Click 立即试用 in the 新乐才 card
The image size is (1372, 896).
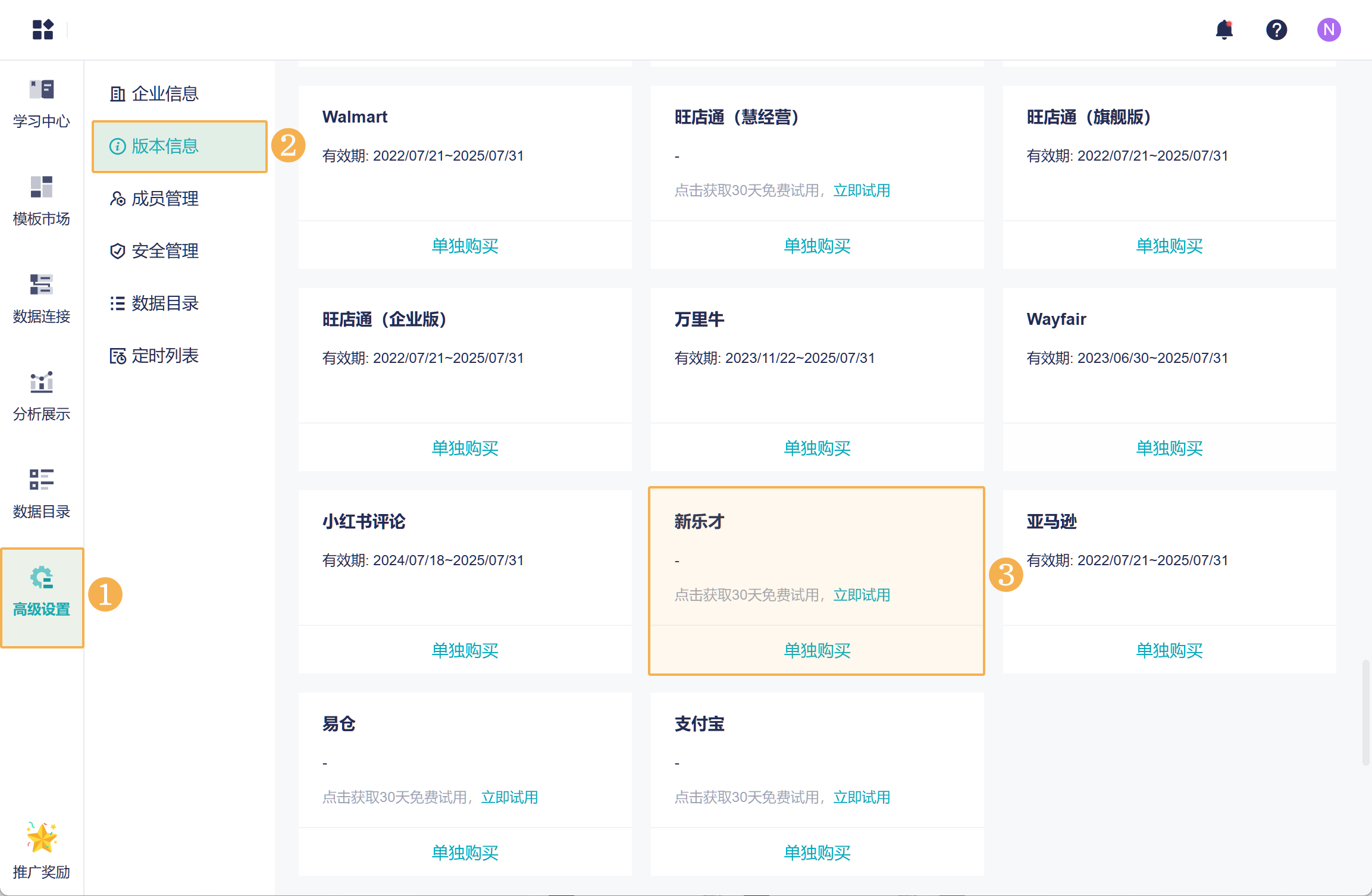pos(862,595)
